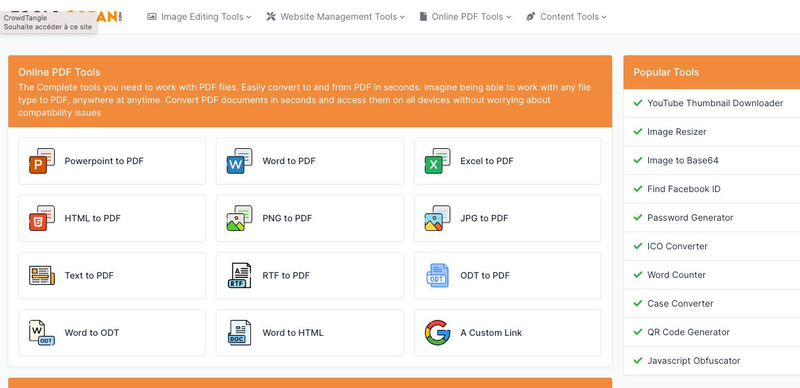The image size is (800, 388).
Task: Click the Google logo of A Custom Link
Action: [438, 332]
